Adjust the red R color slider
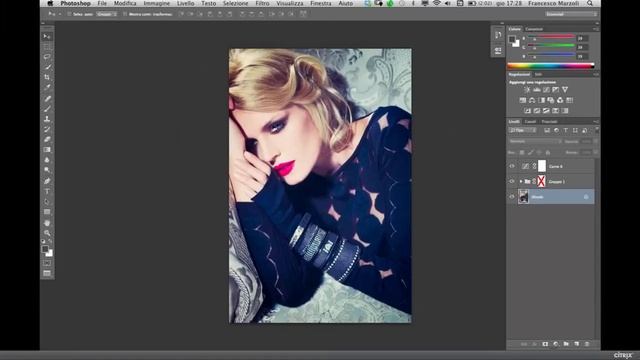This screenshot has height=360, width=640. (551, 37)
